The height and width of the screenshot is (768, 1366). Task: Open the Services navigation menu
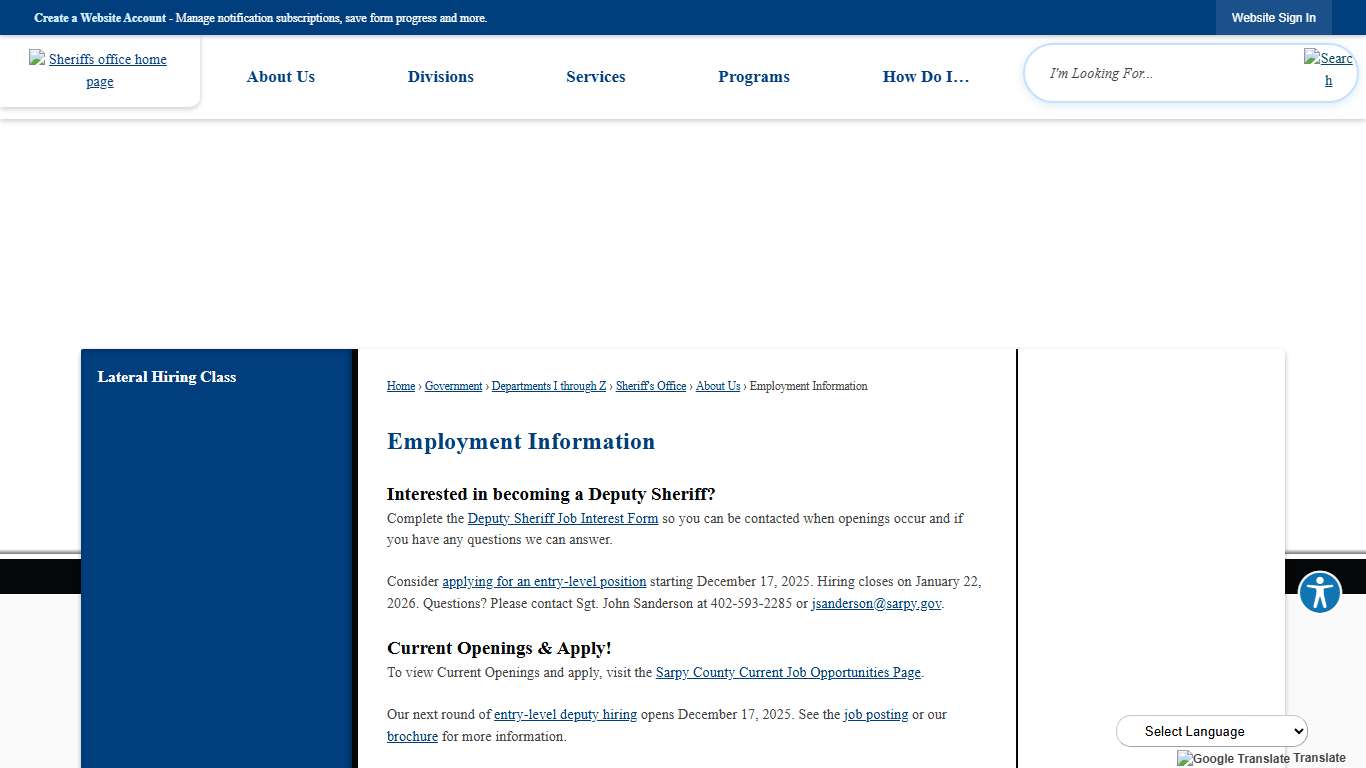[x=595, y=76]
